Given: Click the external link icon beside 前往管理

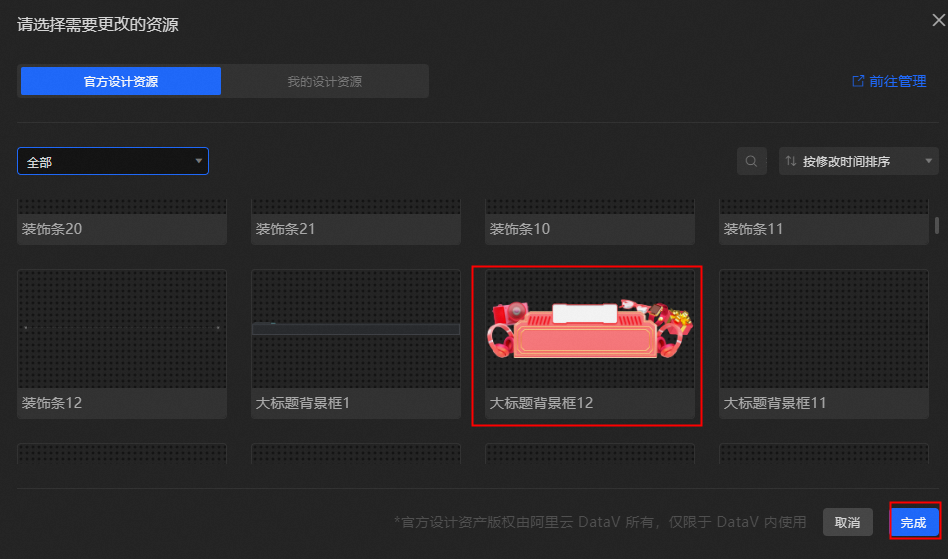Looking at the screenshot, I should pyautogui.click(x=857, y=81).
